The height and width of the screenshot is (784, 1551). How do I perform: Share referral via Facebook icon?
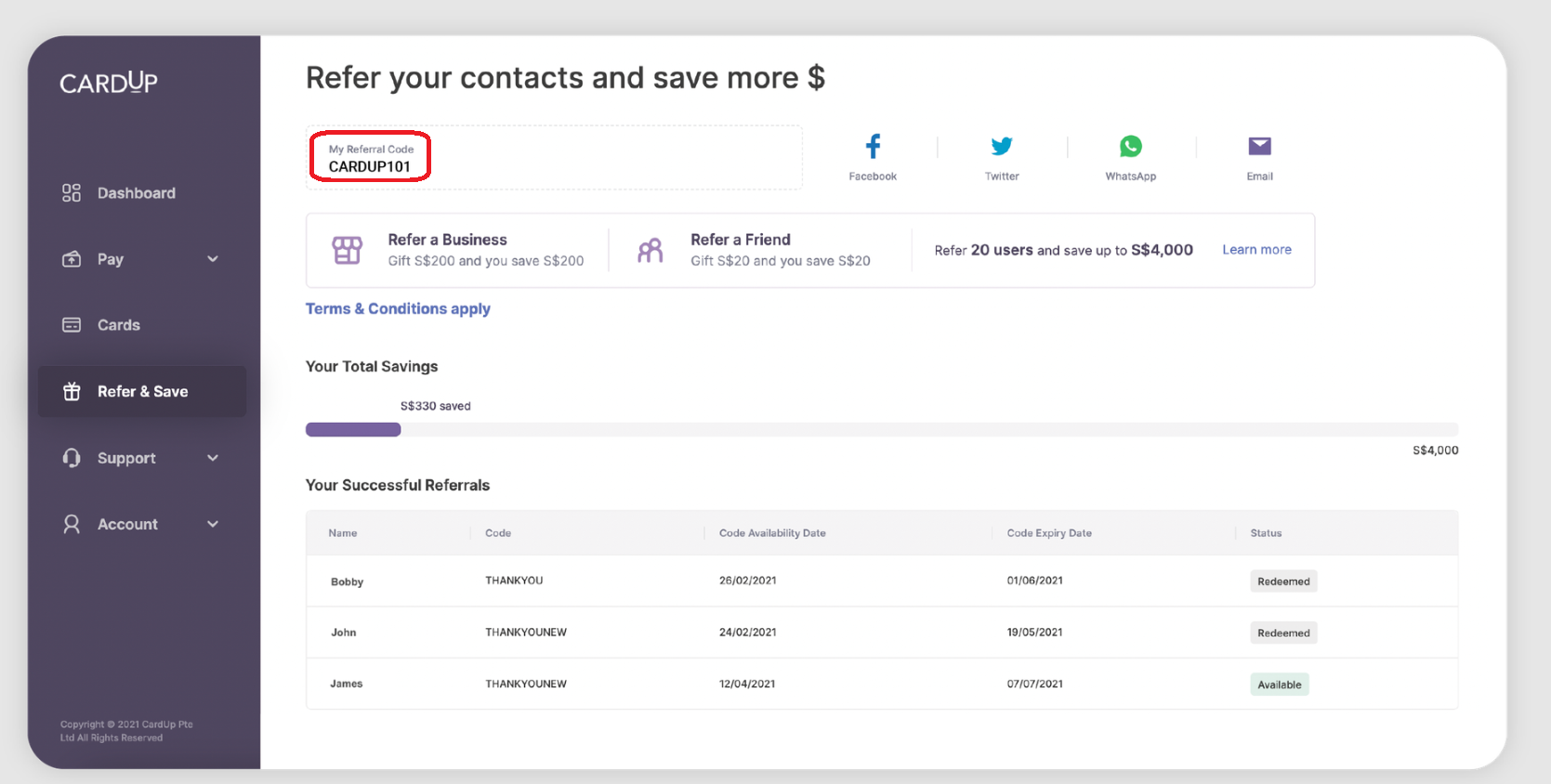click(x=873, y=147)
